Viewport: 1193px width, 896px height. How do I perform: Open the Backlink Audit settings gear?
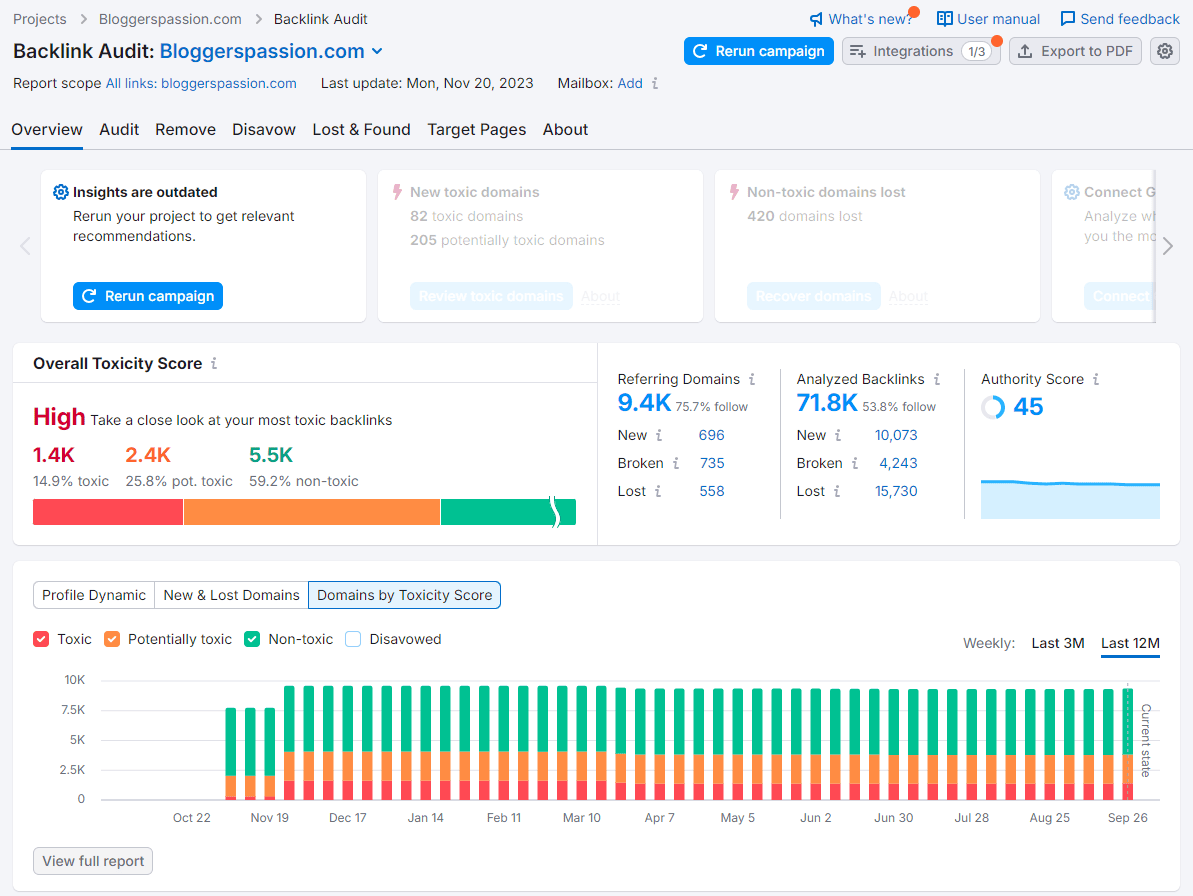pos(1164,51)
